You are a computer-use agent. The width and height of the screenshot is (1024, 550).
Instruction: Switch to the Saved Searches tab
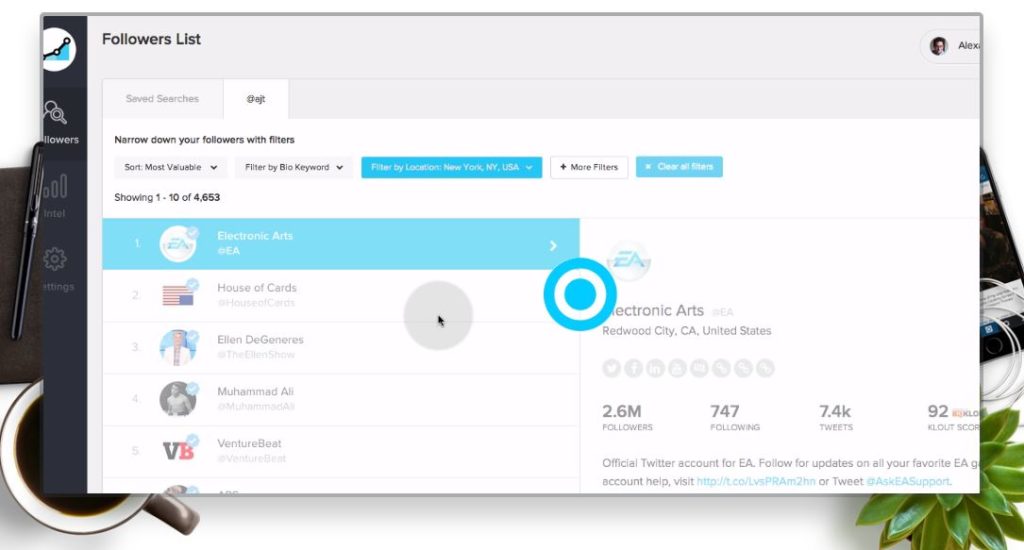tap(163, 99)
